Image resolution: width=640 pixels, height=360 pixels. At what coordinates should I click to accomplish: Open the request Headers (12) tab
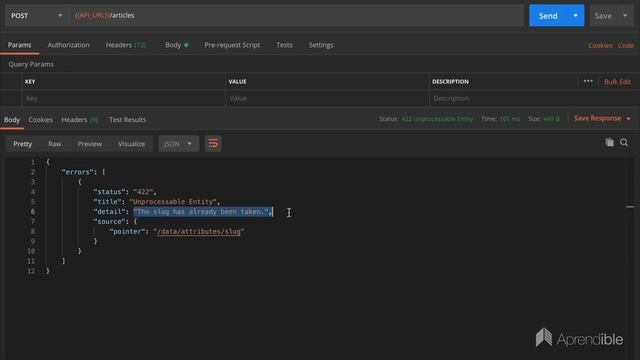(x=126, y=45)
